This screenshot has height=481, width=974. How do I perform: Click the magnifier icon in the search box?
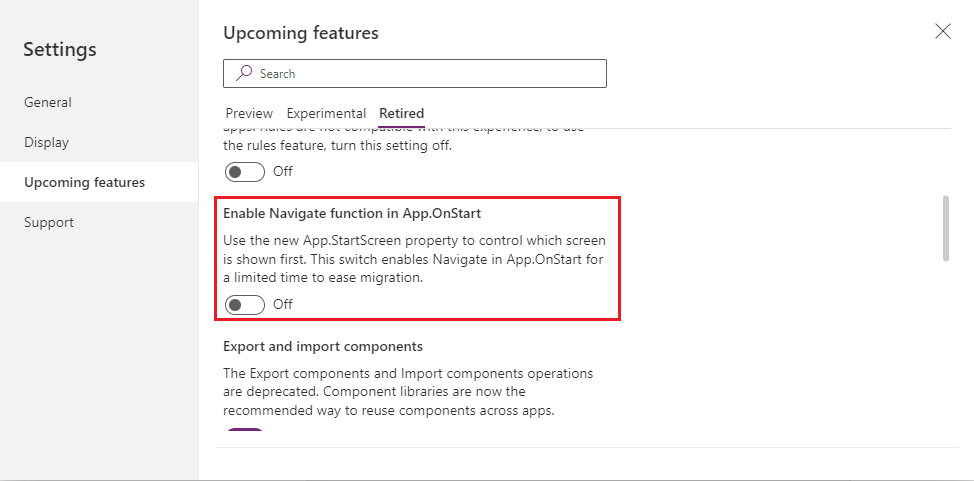pyautogui.click(x=243, y=74)
